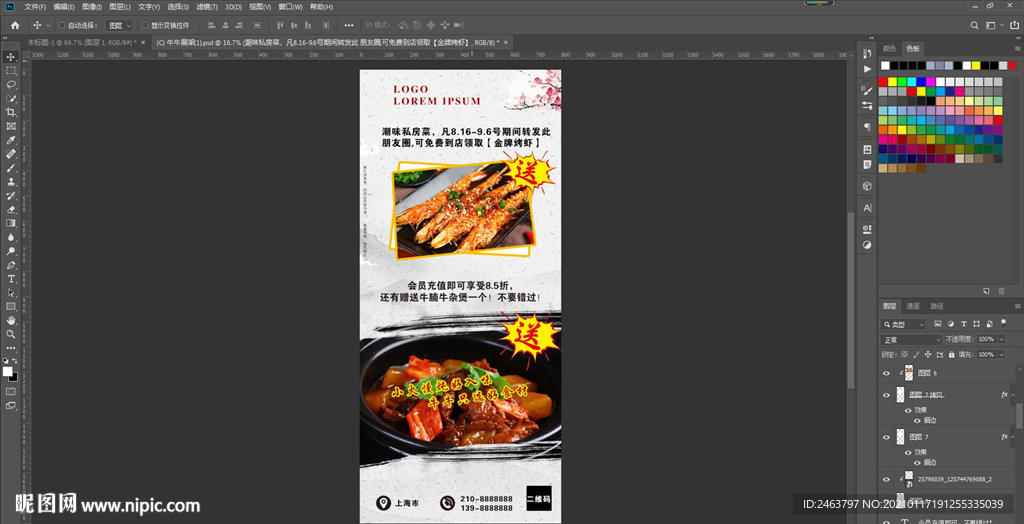Switch to the 路径 panel tab
Screen dimensions: 1024x524
936,306
